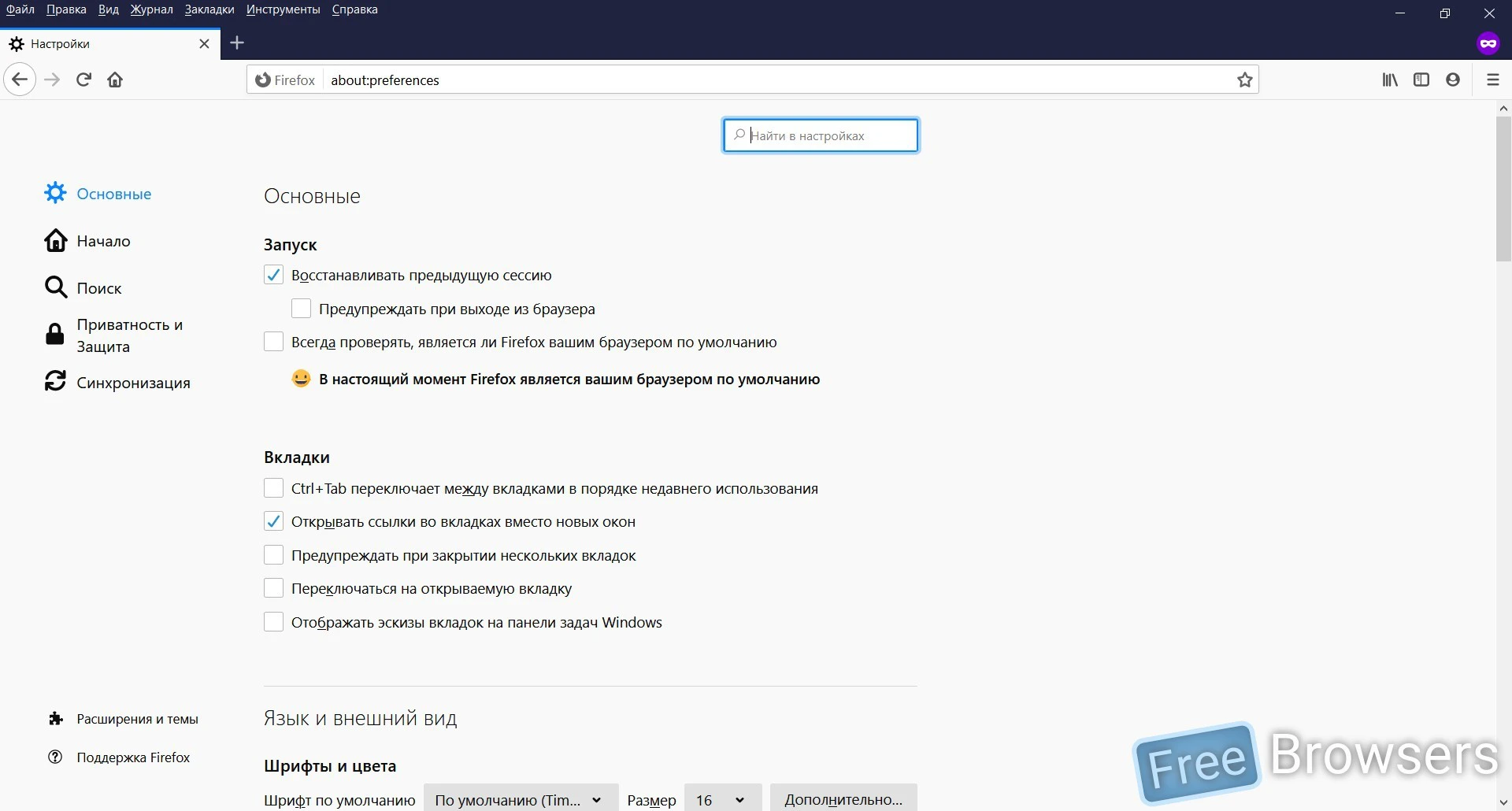The width and height of the screenshot is (1512, 811).
Task: Open the home page icon
Action: click(x=115, y=80)
